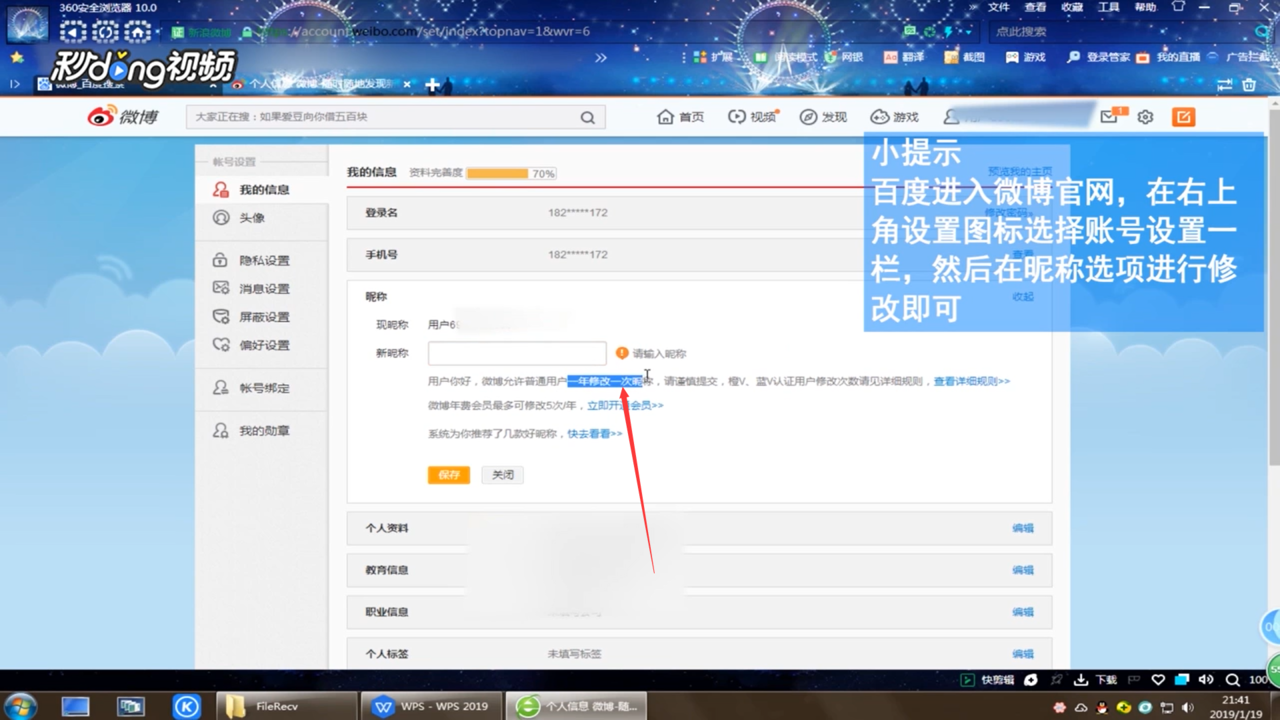Open the Weibo messages envelope icon

pyautogui.click(x=1109, y=117)
